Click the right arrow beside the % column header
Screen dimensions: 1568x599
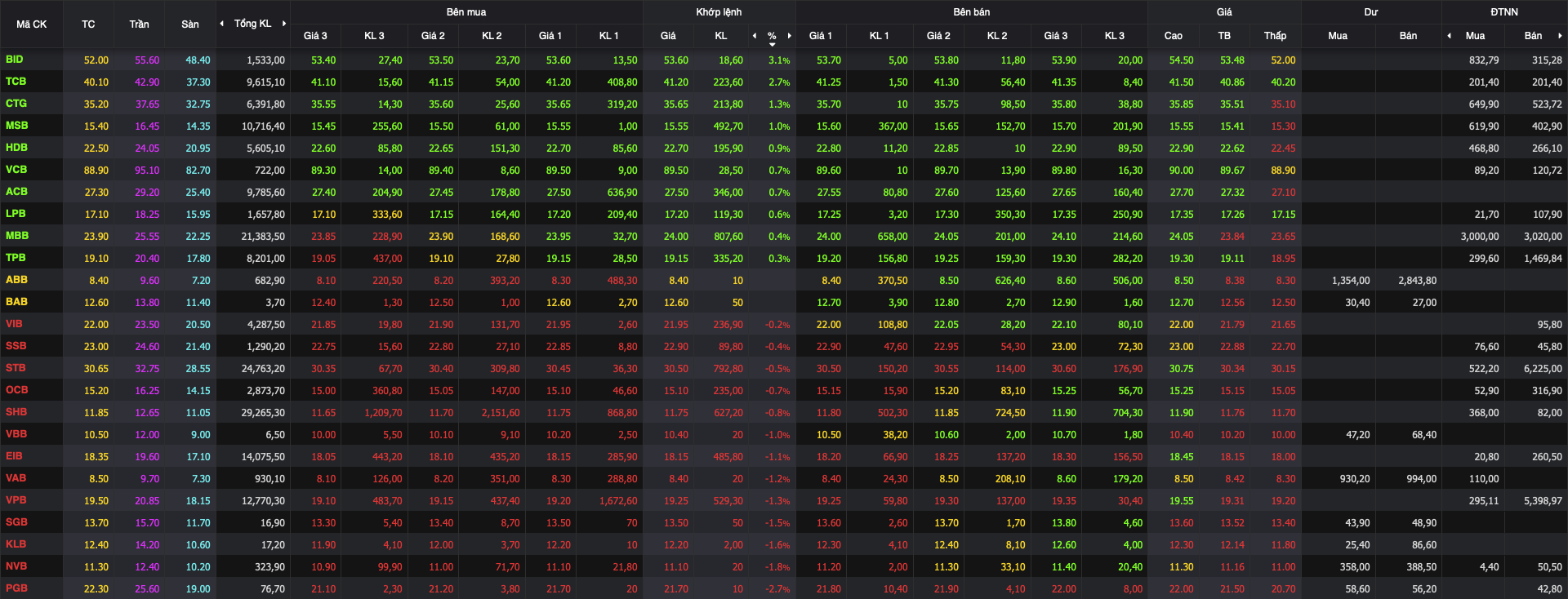[x=790, y=36]
